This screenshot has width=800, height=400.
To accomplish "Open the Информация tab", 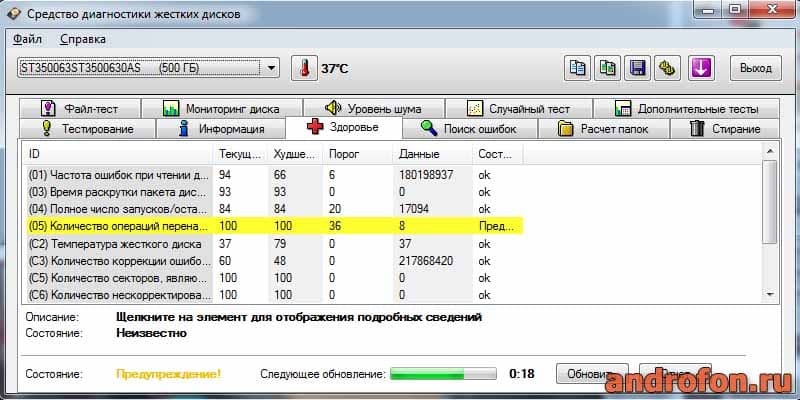I will coord(221,129).
